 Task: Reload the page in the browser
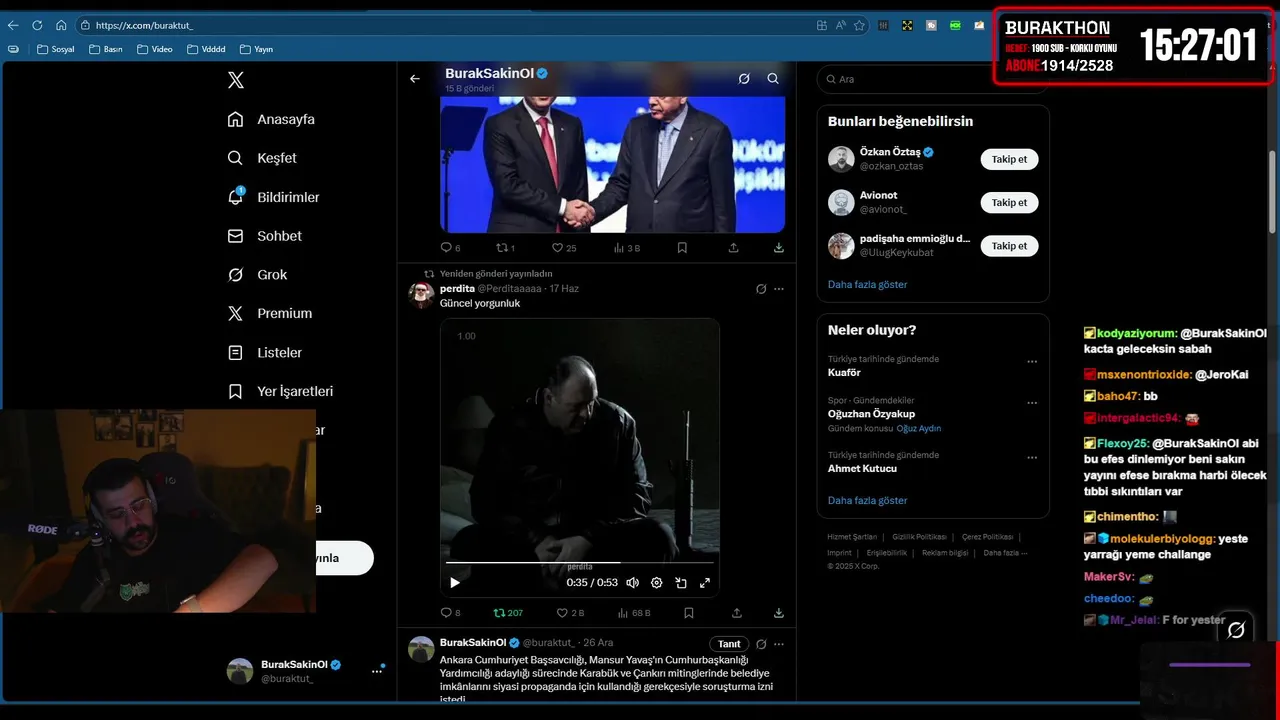[37, 25]
